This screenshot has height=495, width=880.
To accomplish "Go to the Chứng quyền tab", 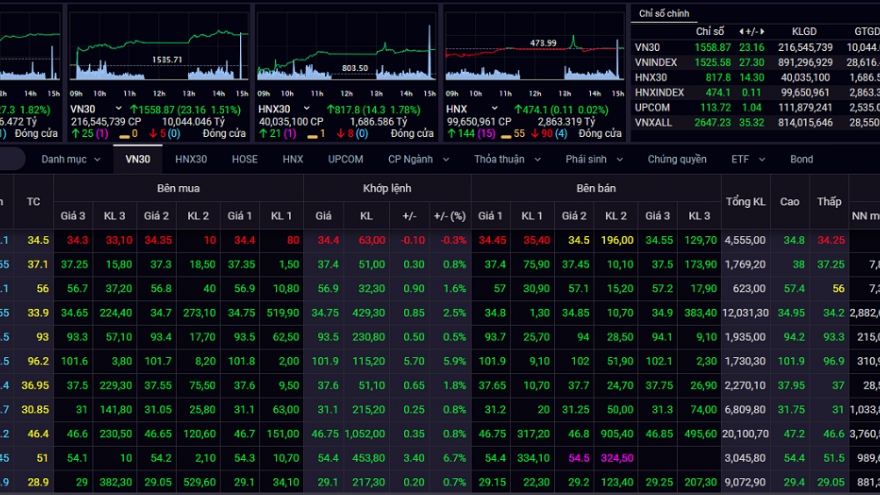I will click(676, 159).
